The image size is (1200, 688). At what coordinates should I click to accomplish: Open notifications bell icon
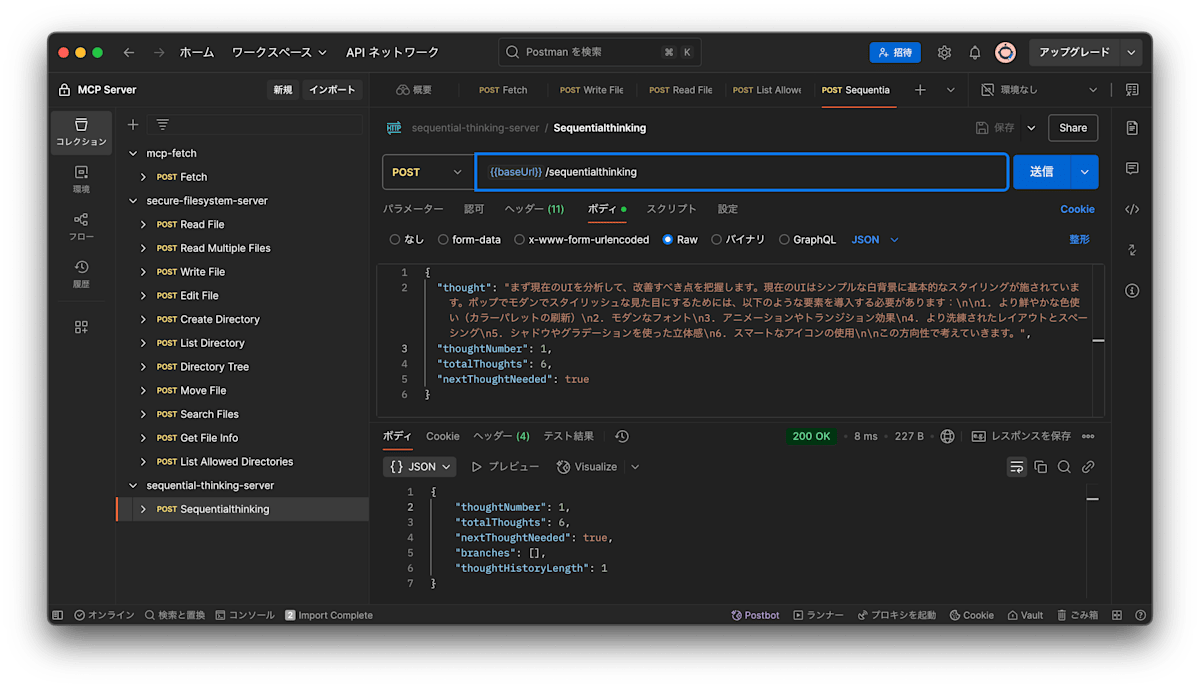[x=975, y=52]
